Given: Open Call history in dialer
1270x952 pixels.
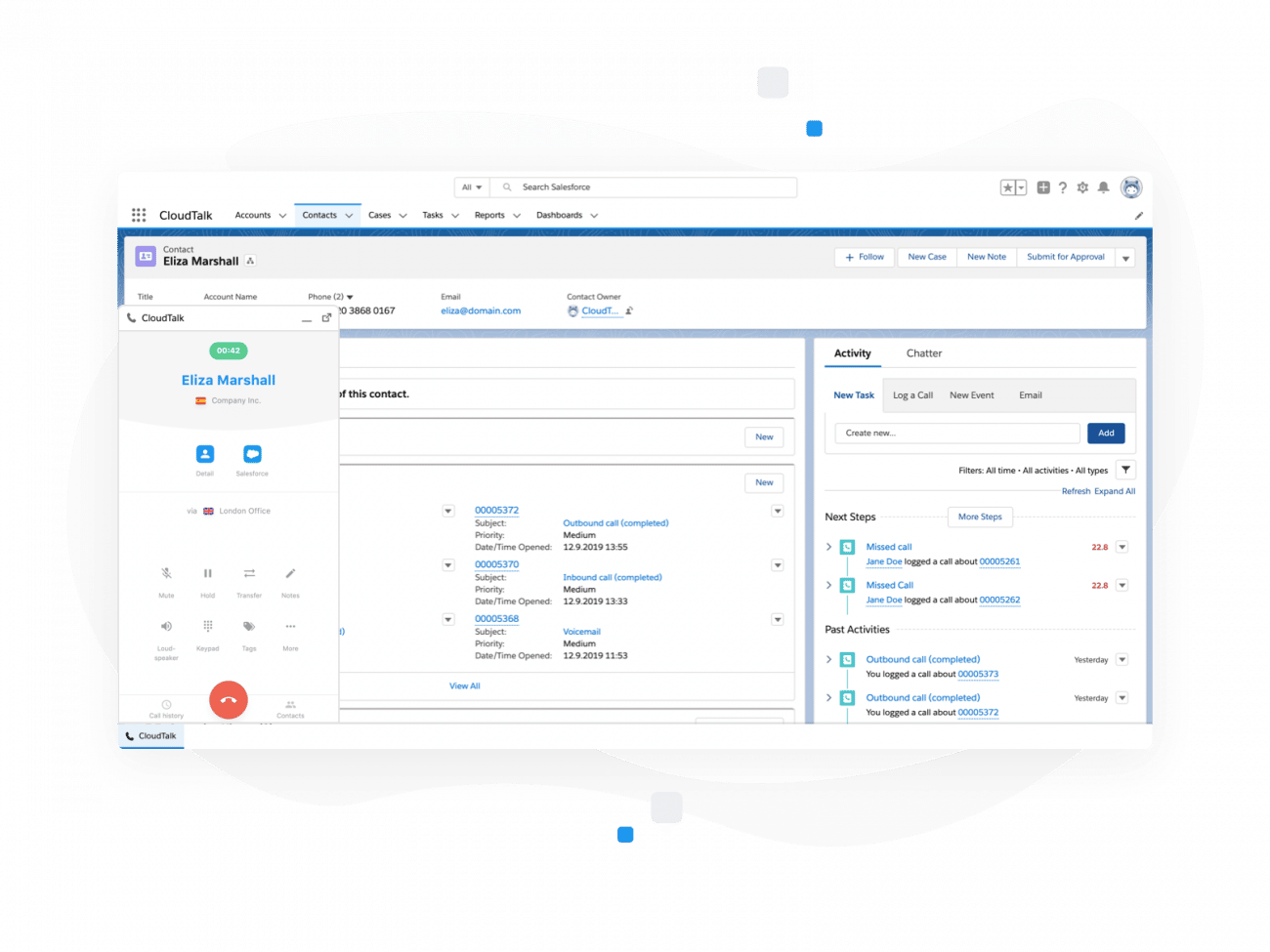Looking at the screenshot, I should pos(166,709).
